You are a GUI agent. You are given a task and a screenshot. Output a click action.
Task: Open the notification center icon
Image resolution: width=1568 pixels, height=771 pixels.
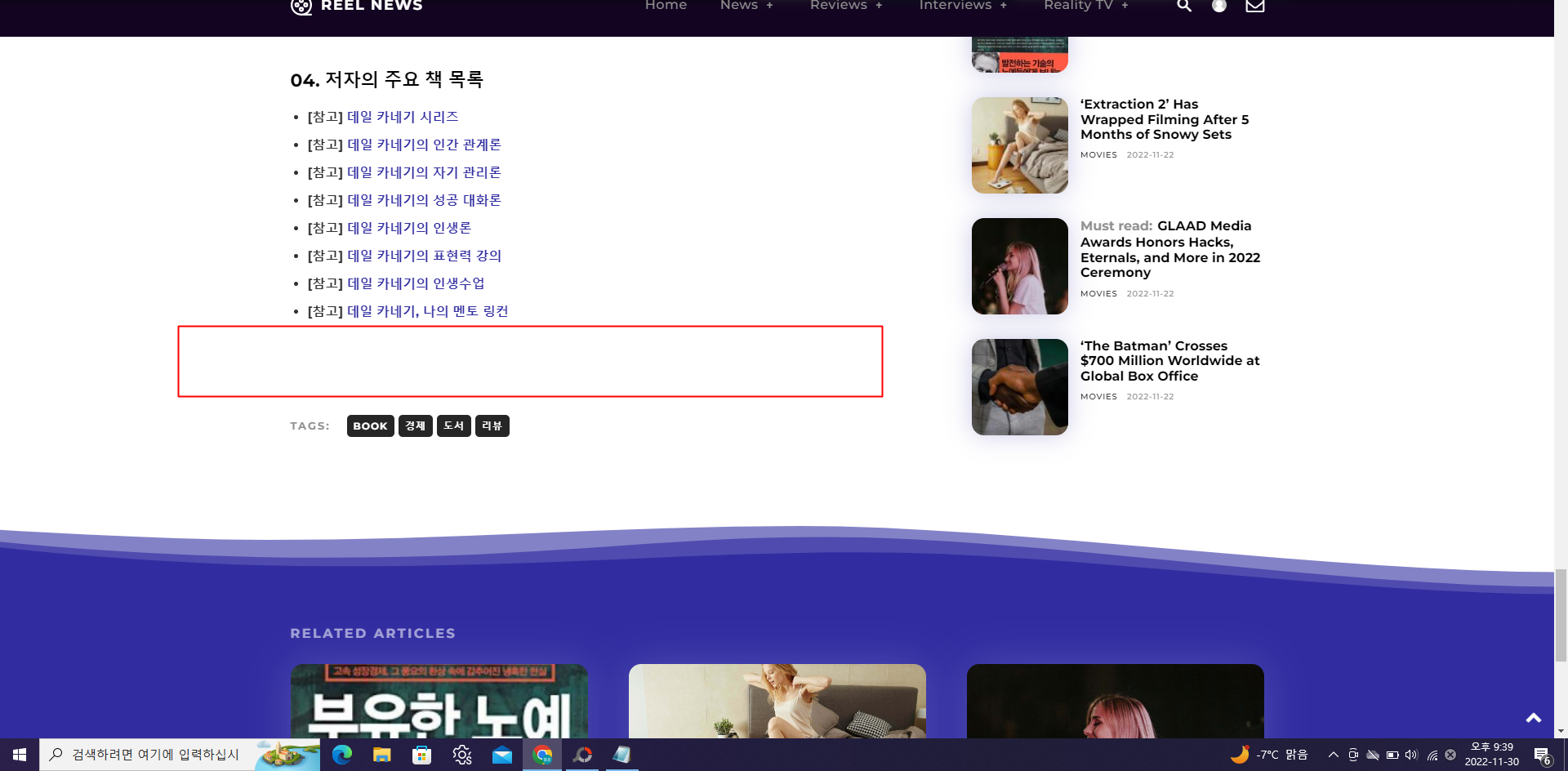point(1543,755)
